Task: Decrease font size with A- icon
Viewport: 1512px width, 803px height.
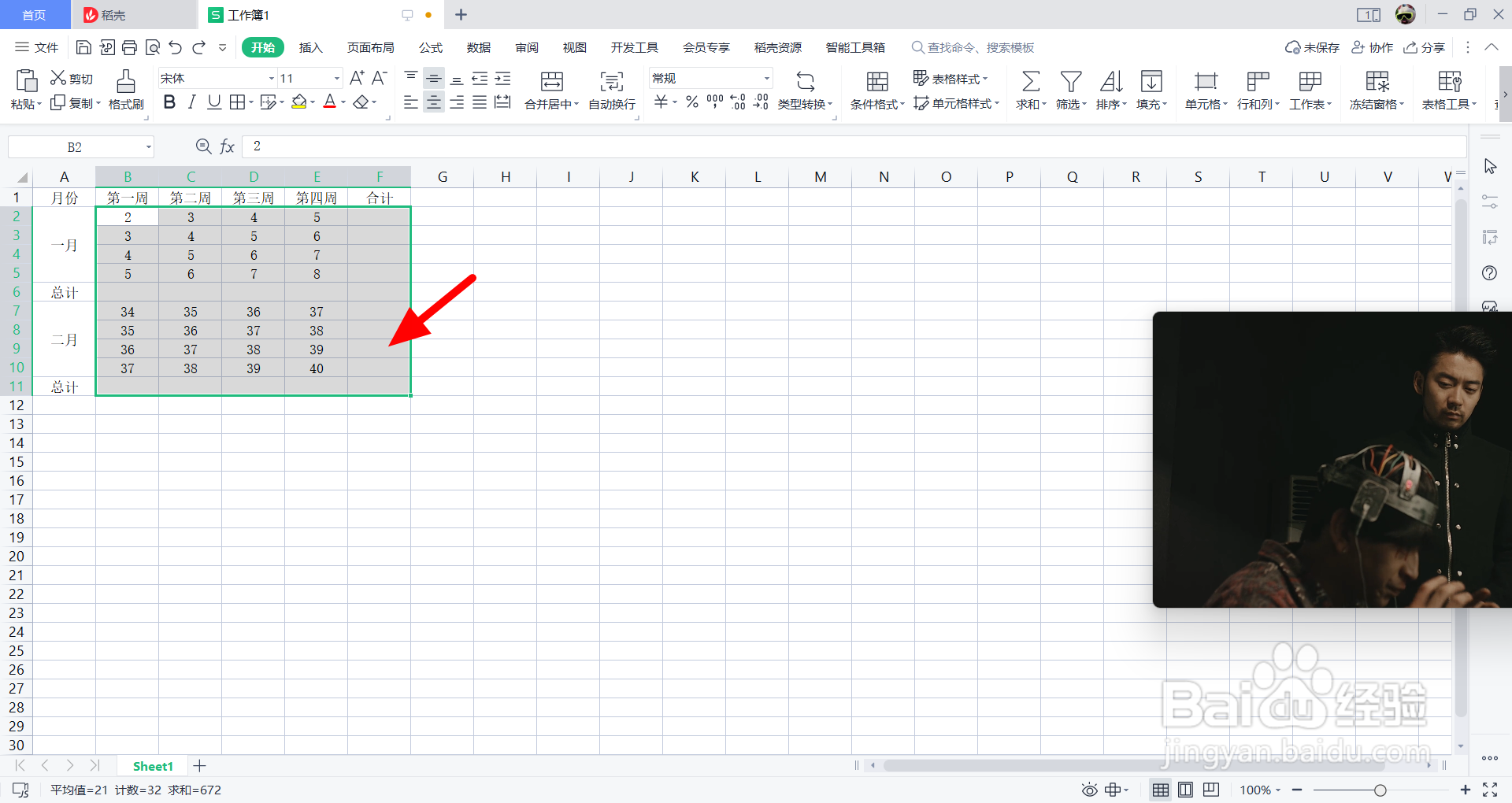Action: pos(380,78)
